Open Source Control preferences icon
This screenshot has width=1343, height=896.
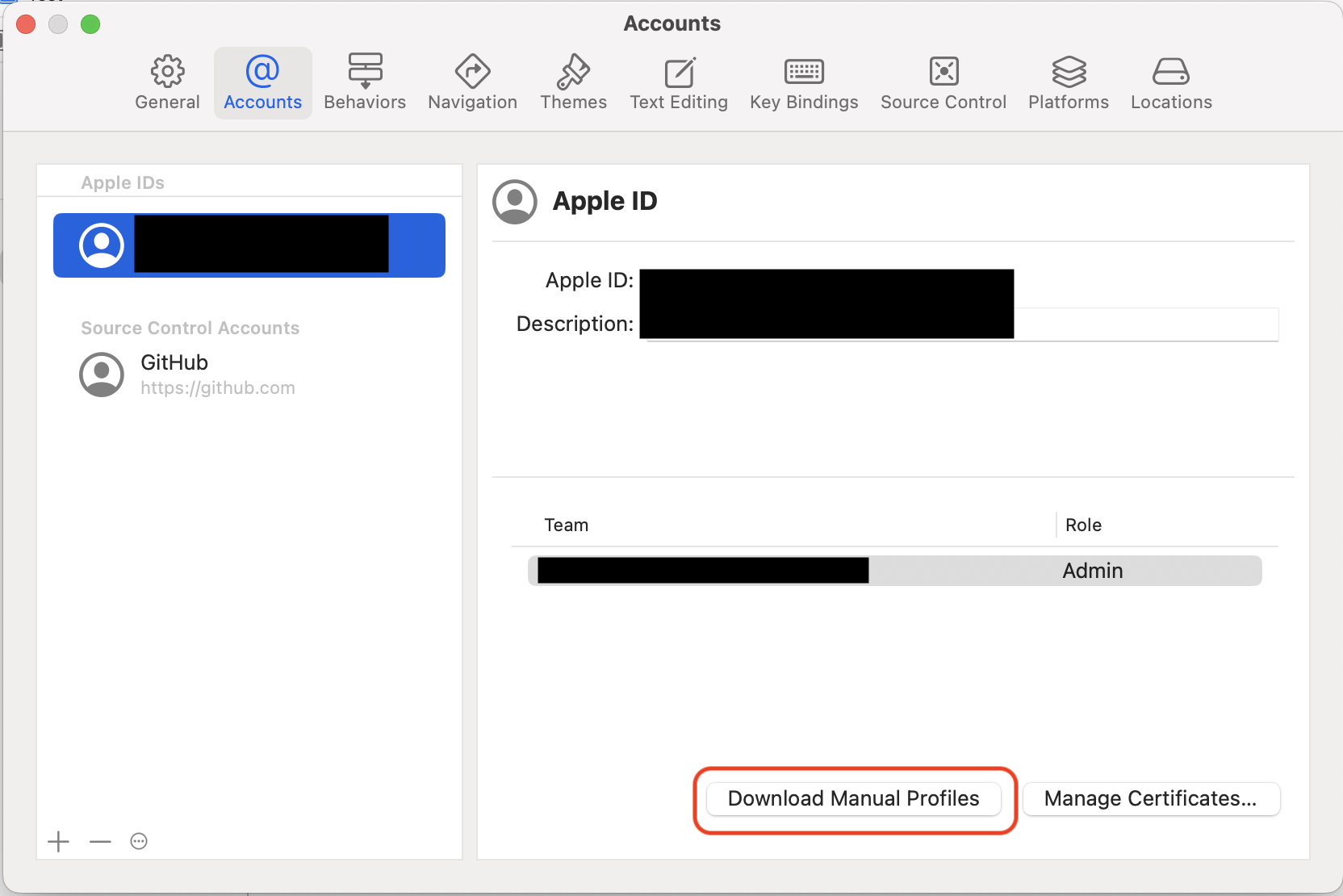pos(943,72)
